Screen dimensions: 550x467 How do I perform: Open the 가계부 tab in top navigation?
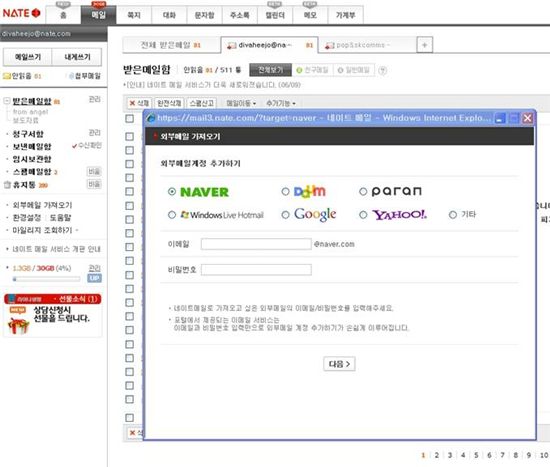coord(346,15)
